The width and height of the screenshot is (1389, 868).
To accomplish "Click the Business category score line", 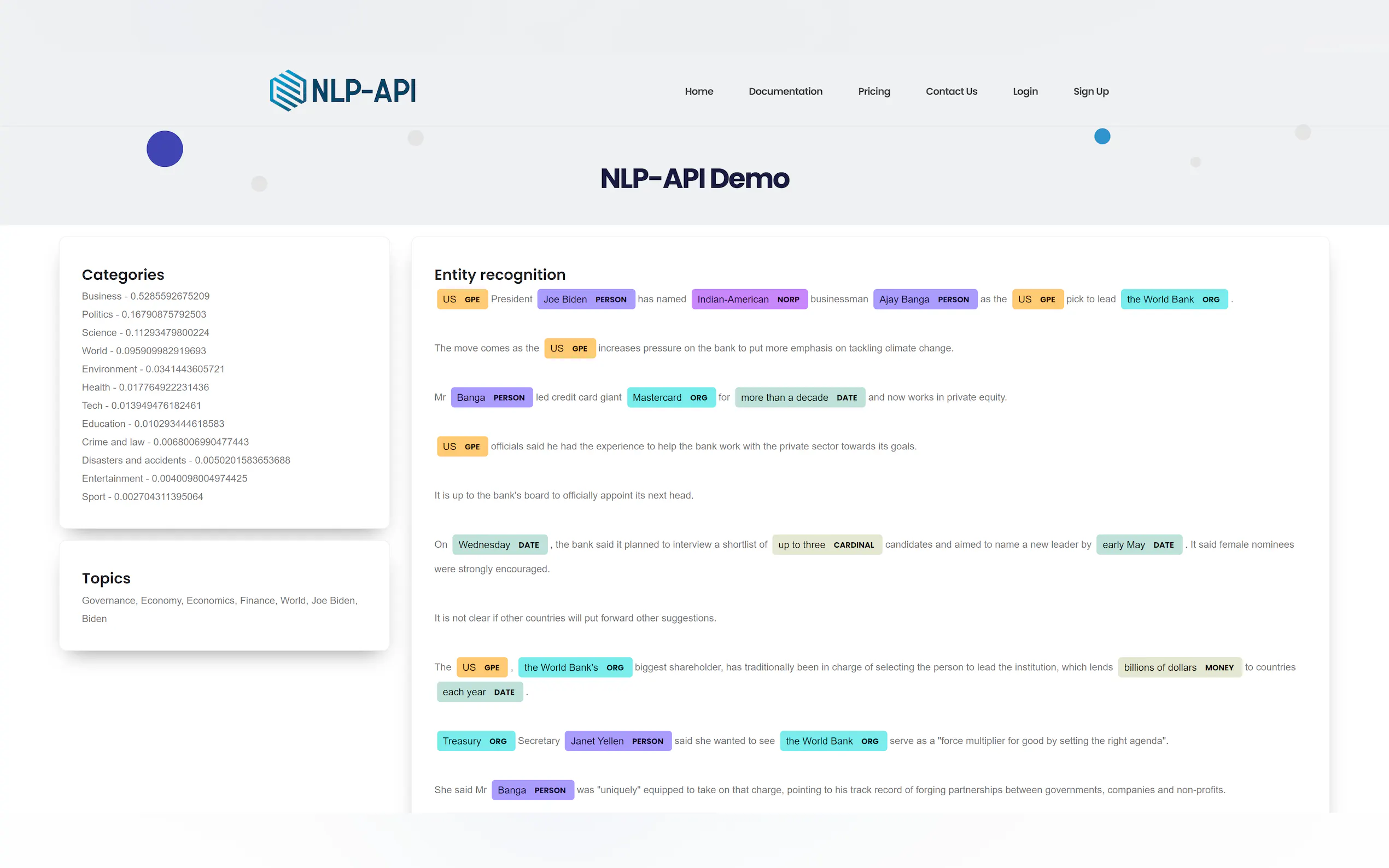I will click(145, 296).
